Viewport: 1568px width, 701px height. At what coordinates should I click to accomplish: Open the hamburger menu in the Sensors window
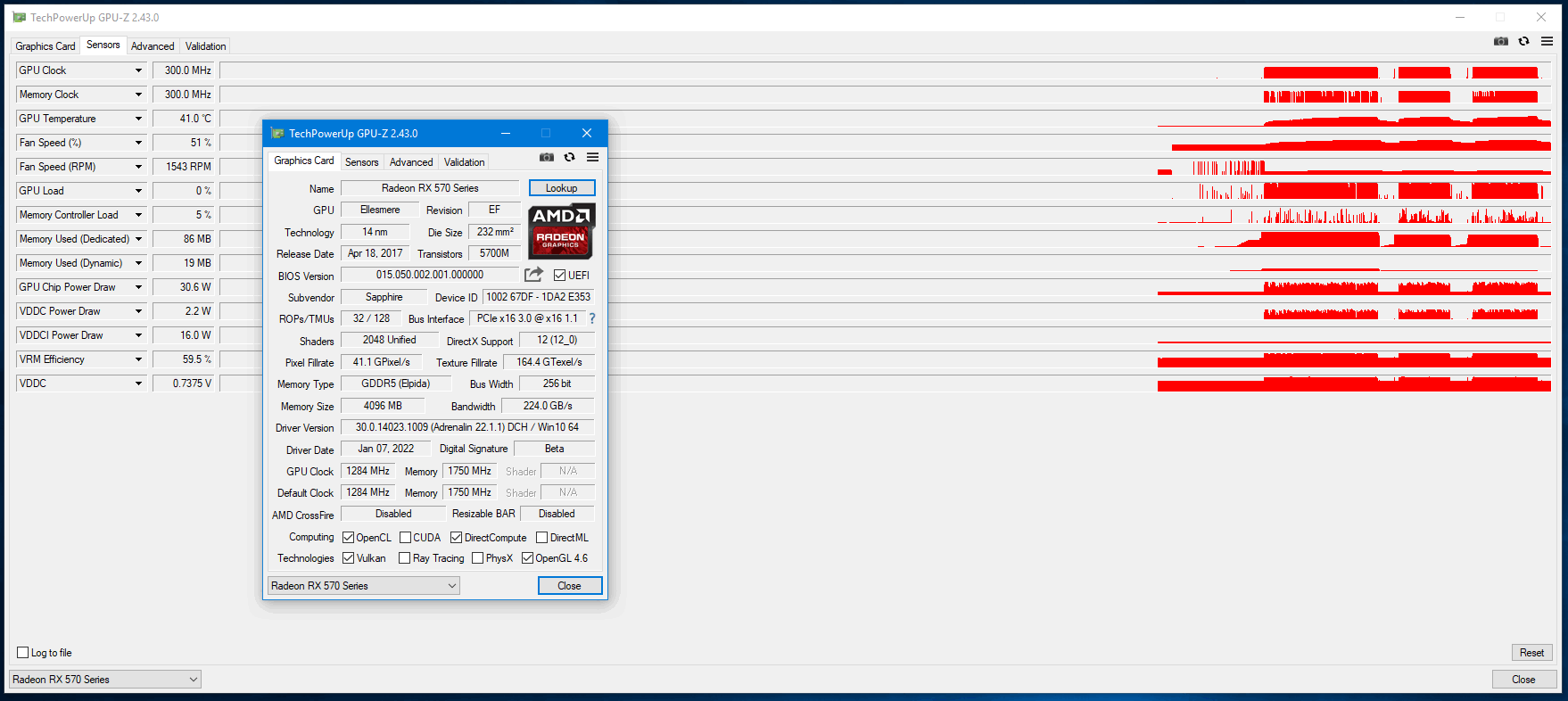click(x=1547, y=41)
